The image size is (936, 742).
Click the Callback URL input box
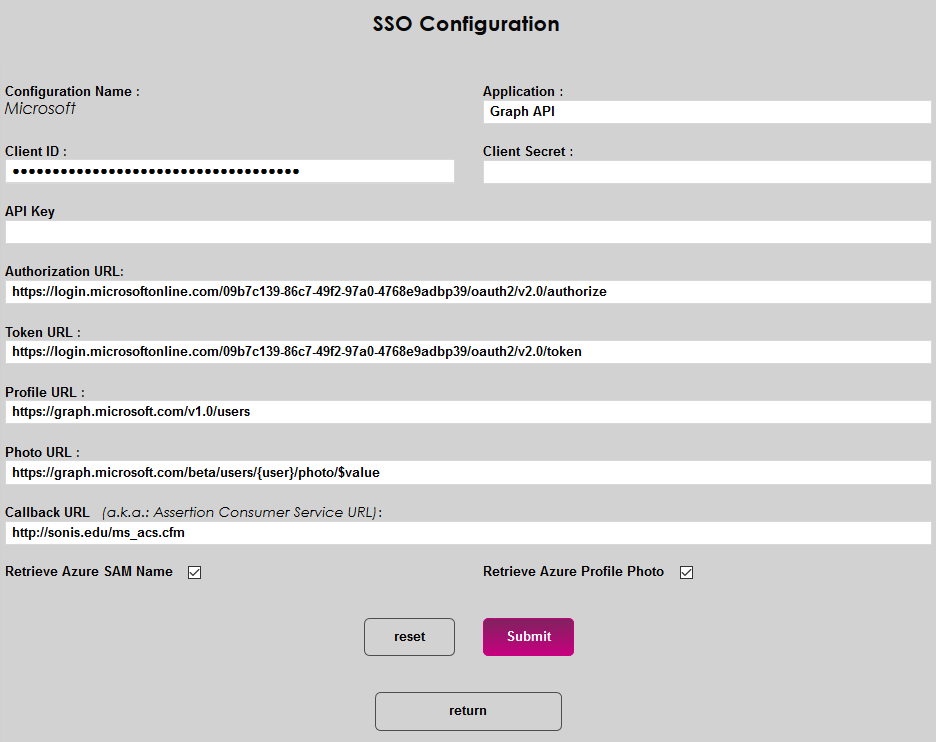(x=467, y=533)
